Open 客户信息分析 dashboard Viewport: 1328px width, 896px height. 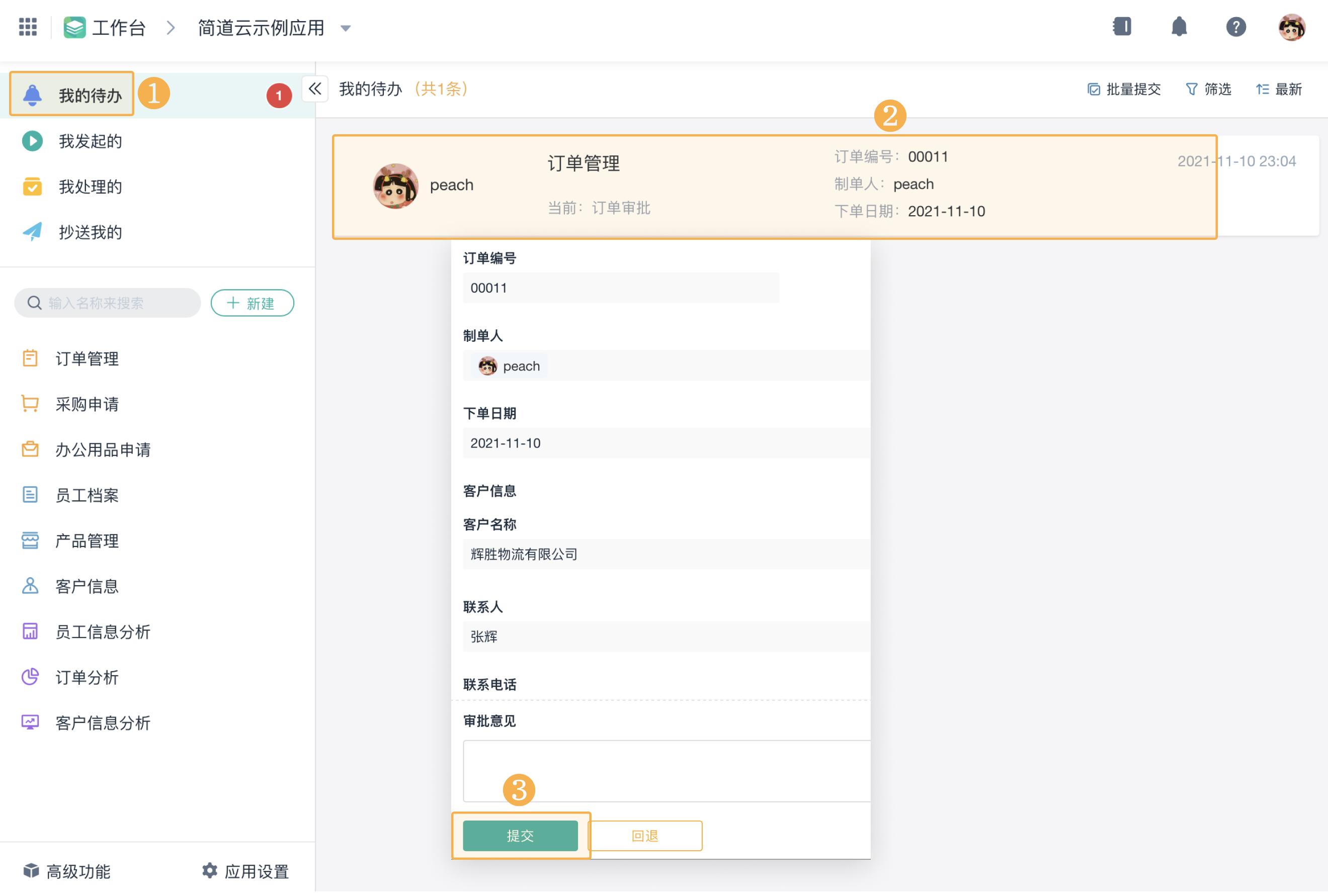pos(102,723)
